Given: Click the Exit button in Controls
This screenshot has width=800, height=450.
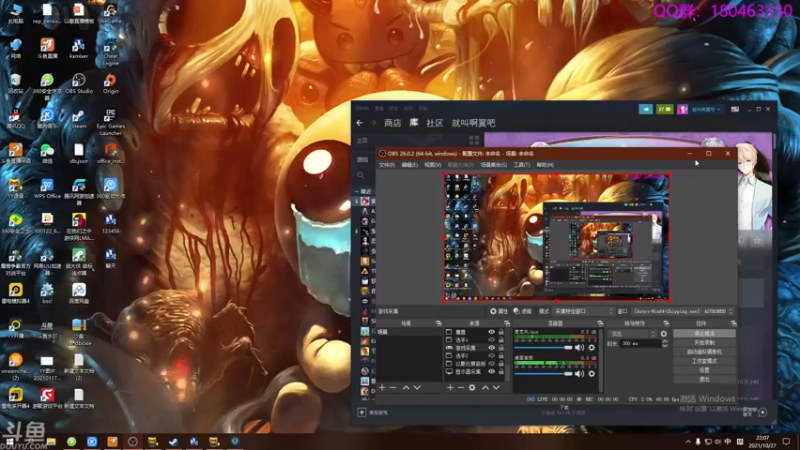Looking at the screenshot, I should (x=704, y=379).
